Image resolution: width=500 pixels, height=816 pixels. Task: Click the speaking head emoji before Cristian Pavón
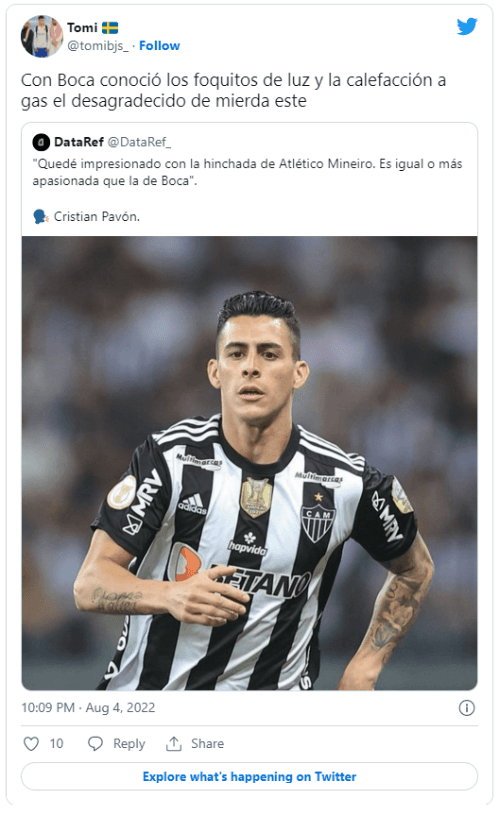(x=40, y=216)
